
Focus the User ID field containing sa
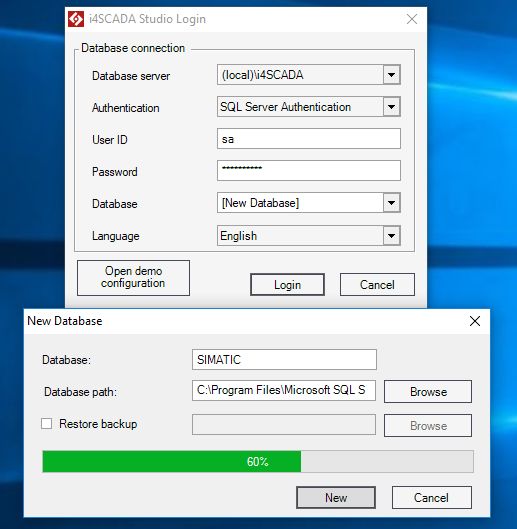[309, 139]
